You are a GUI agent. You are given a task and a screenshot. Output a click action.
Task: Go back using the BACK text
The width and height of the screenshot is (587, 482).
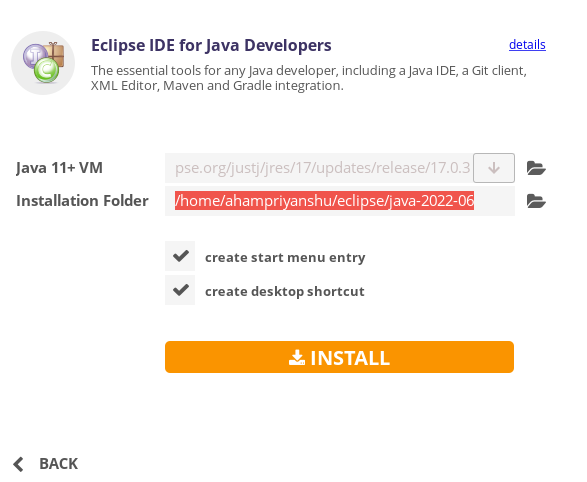[59, 464]
